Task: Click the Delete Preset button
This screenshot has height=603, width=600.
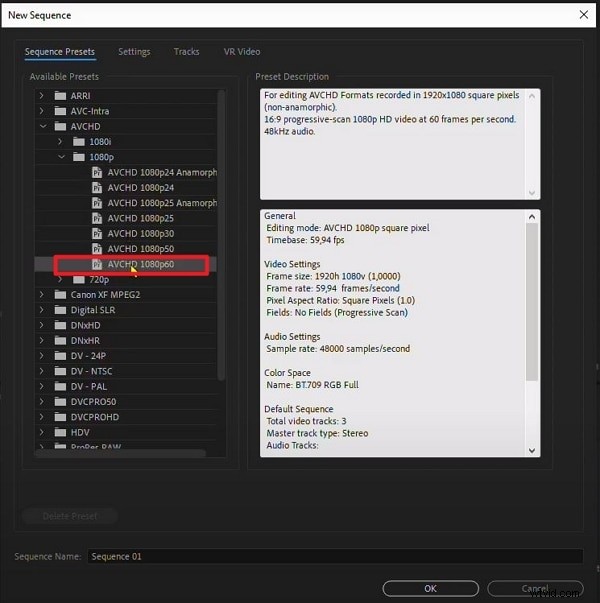Action: pos(70,516)
